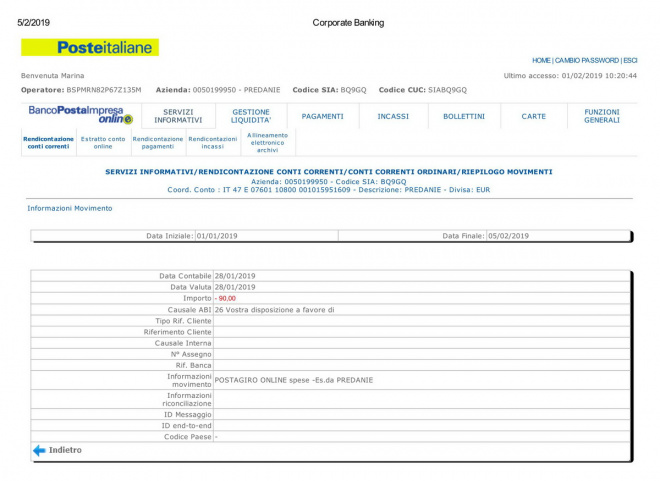This screenshot has width=660, height=481.
Task: Switch to the Rendicontazione pagamenti tab
Action: (158, 143)
